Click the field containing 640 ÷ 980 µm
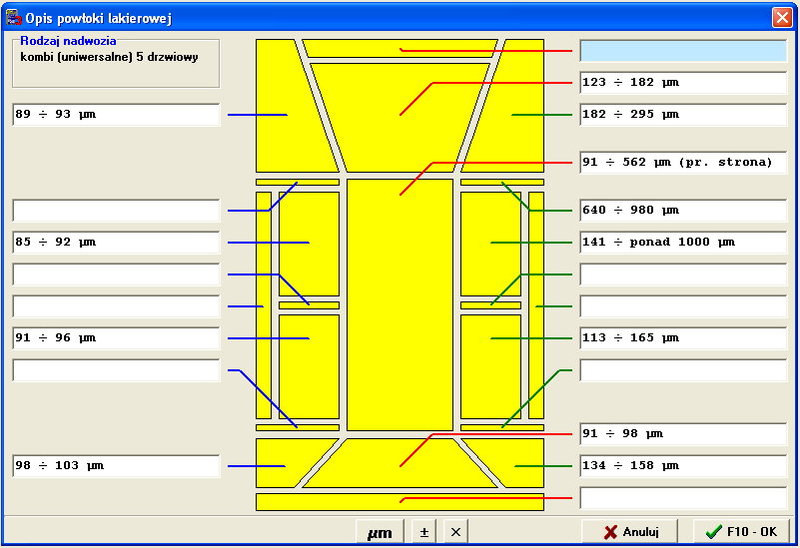Viewport: 800px width, 548px height. 683,211
